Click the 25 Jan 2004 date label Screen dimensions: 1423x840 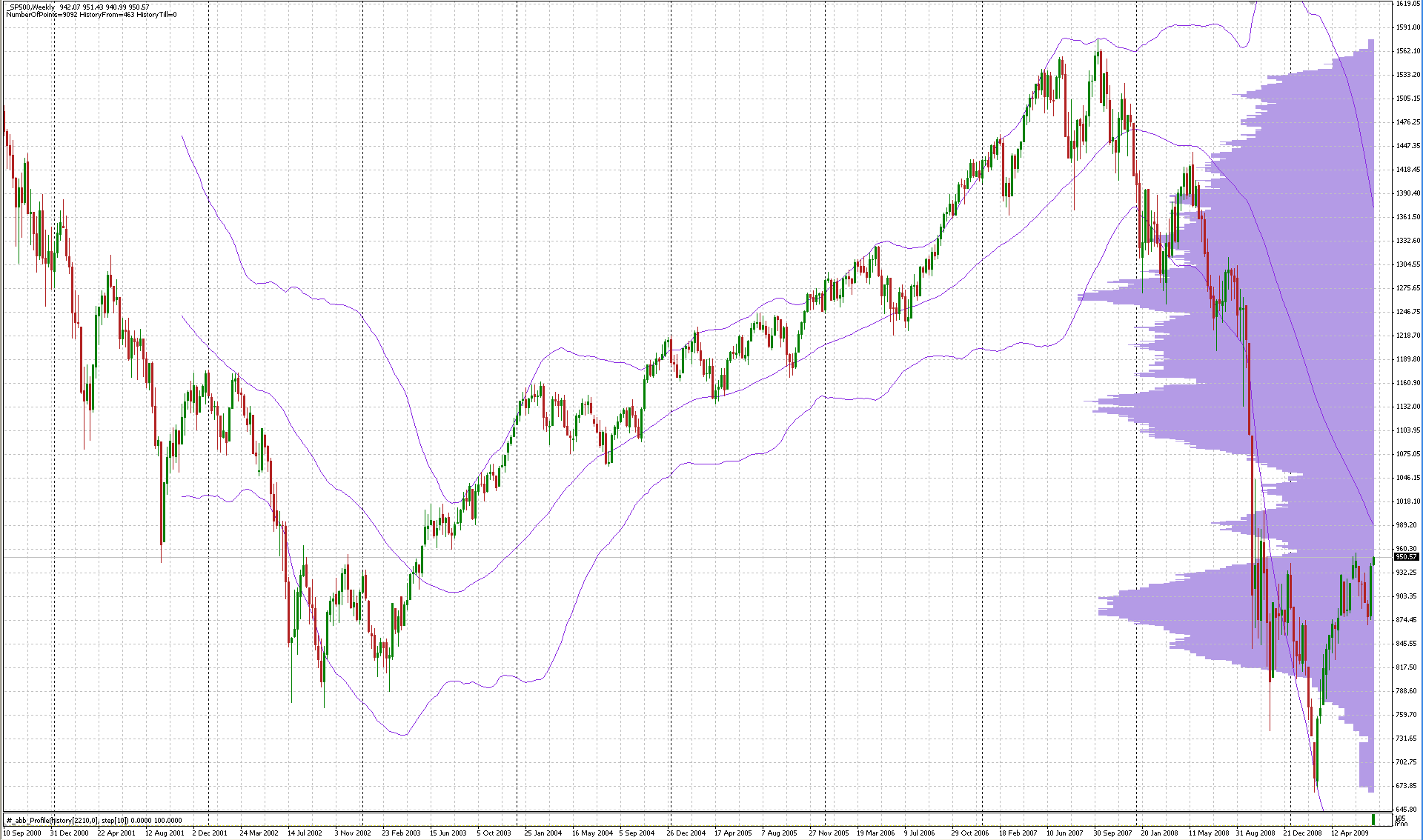(x=543, y=833)
